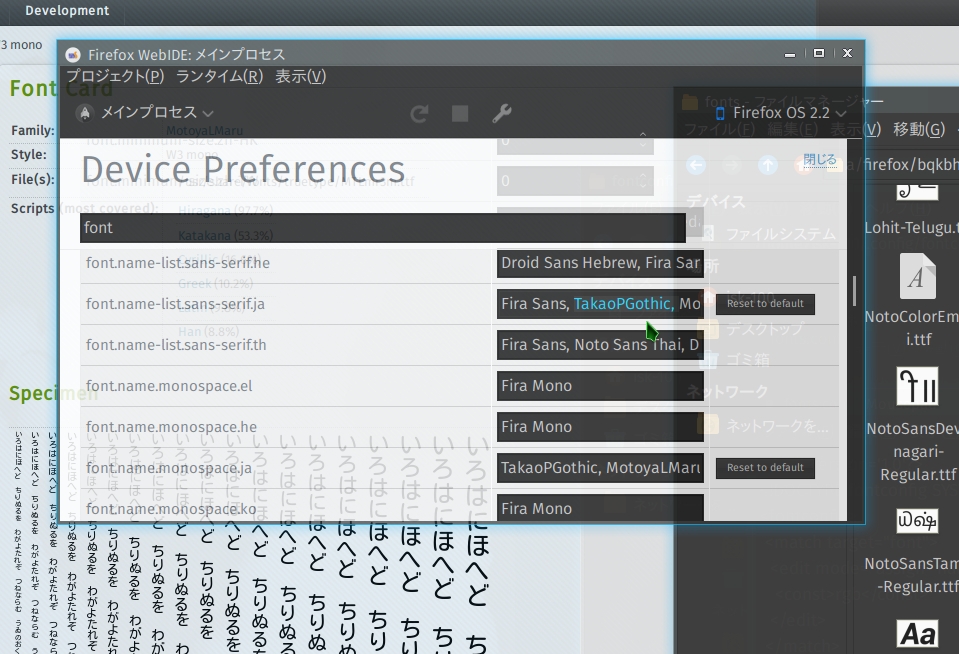Image resolution: width=959 pixels, height=654 pixels.
Task: Edit the font.name-list.sans-serif.ja value field
Action: click(x=600, y=304)
